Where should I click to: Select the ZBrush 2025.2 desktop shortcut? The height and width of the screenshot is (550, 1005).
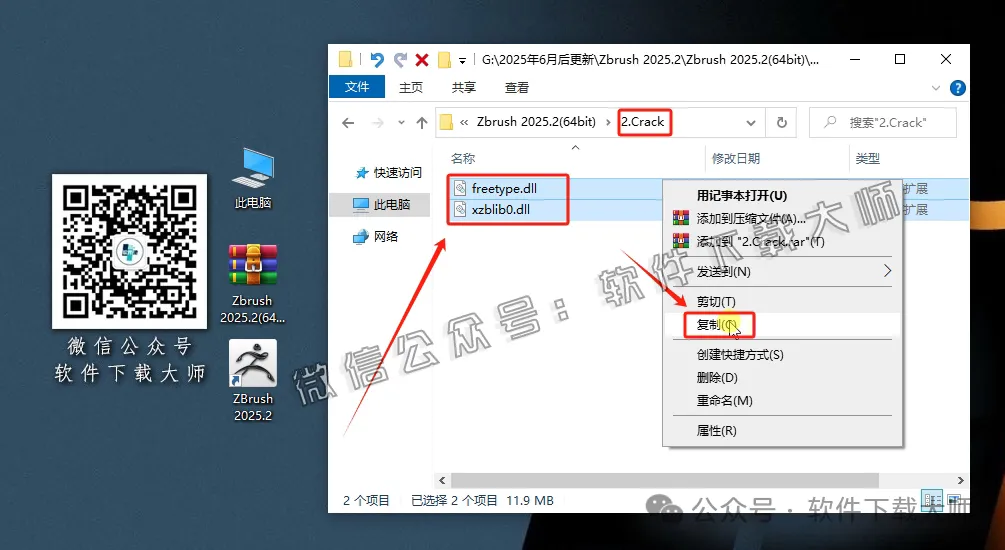pyautogui.click(x=253, y=381)
